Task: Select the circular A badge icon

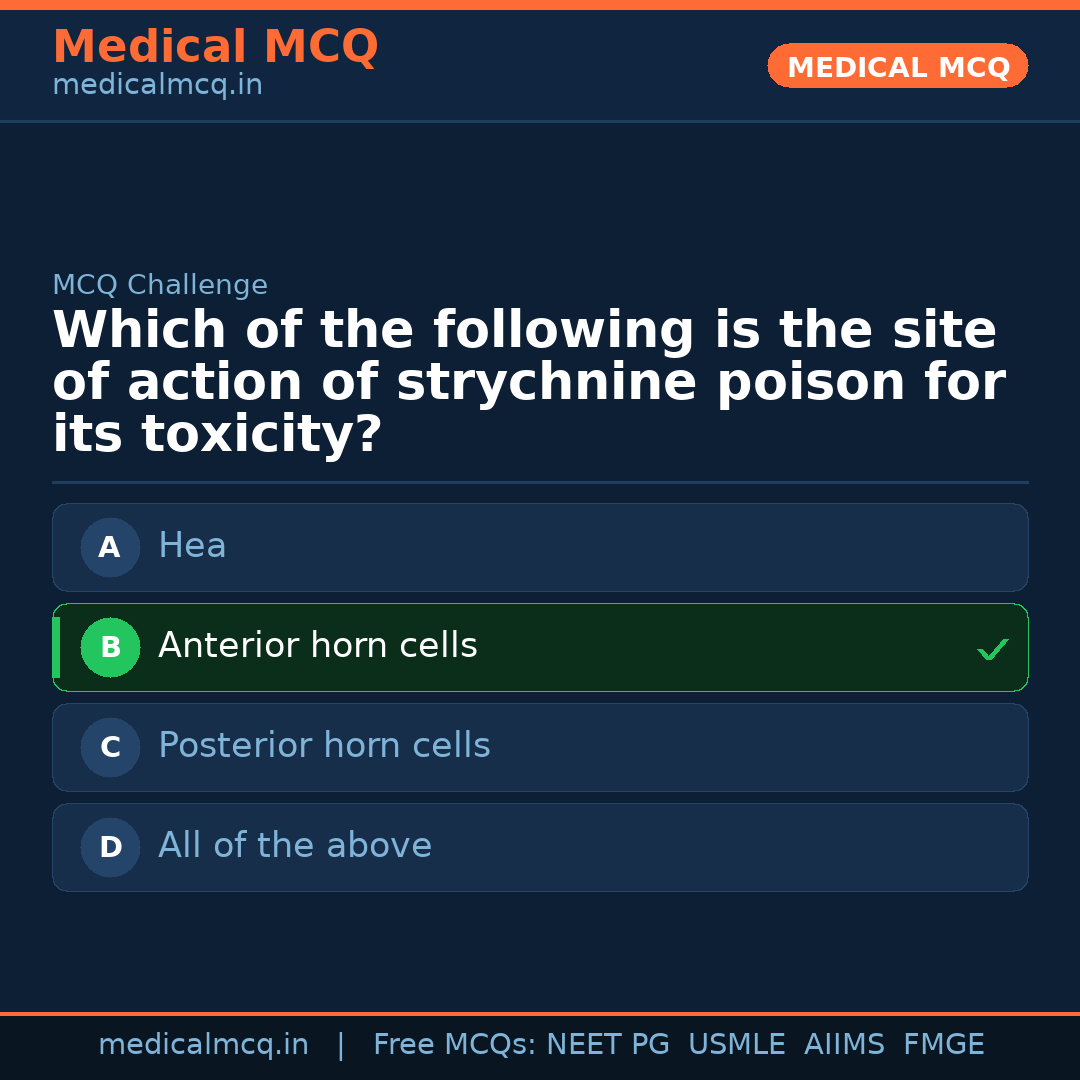Action: (x=110, y=547)
